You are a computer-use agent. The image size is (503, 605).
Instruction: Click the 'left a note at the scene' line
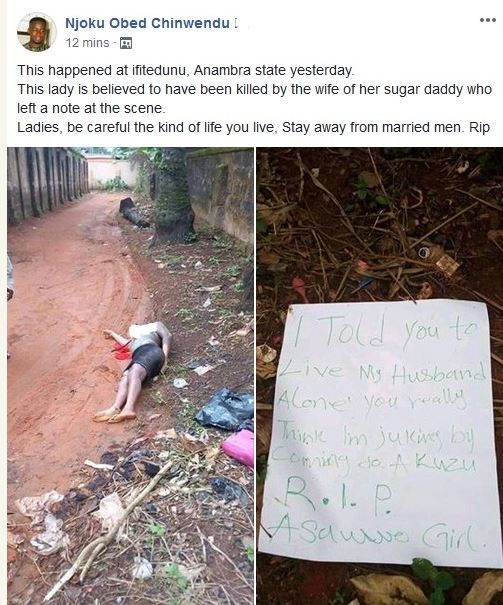coord(91,108)
